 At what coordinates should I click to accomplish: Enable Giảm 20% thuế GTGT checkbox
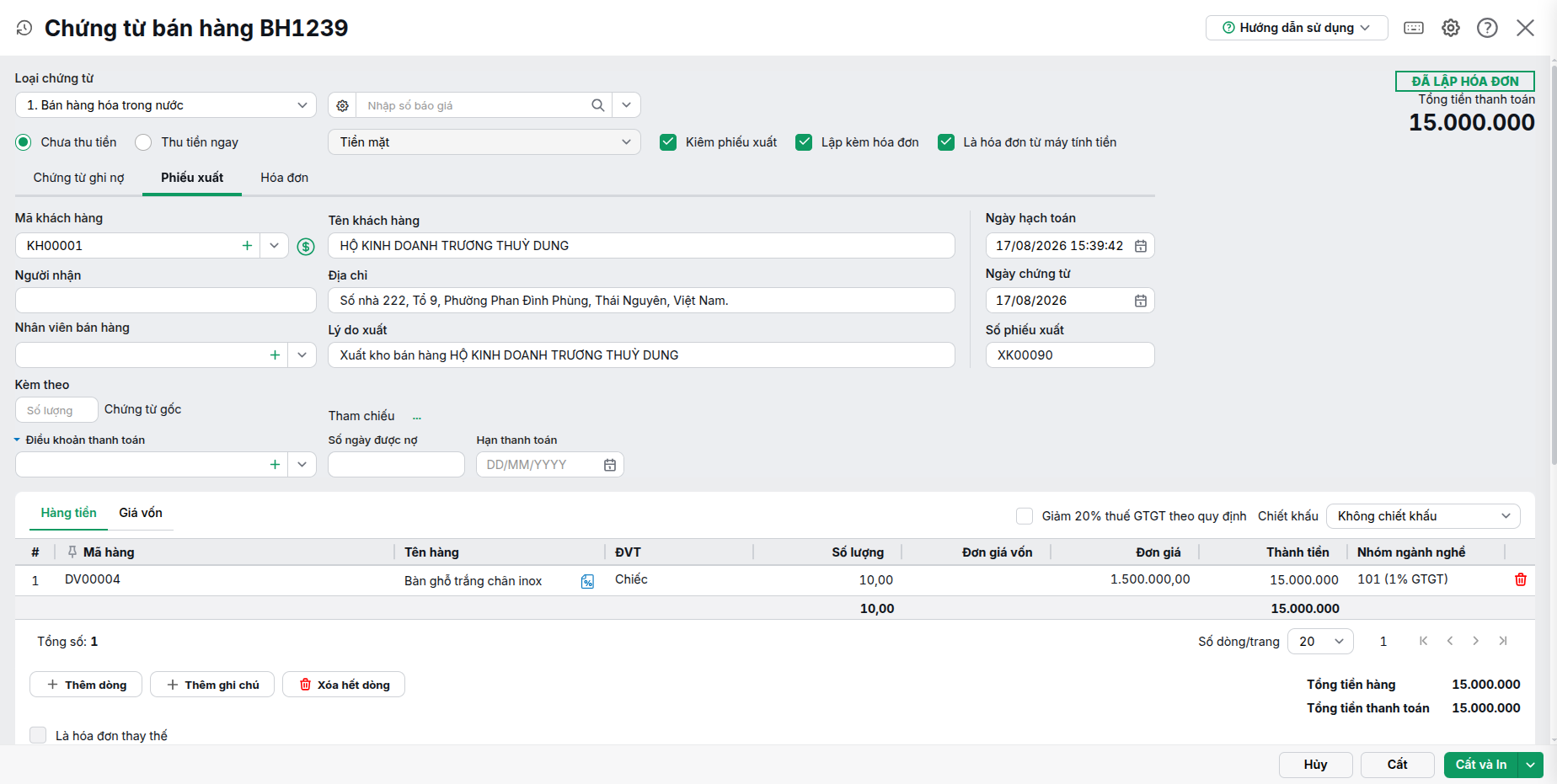pos(1025,516)
